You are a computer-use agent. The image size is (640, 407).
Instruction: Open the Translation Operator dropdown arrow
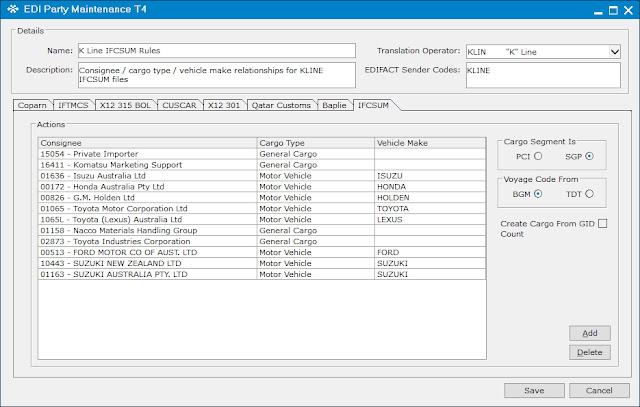tap(615, 52)
